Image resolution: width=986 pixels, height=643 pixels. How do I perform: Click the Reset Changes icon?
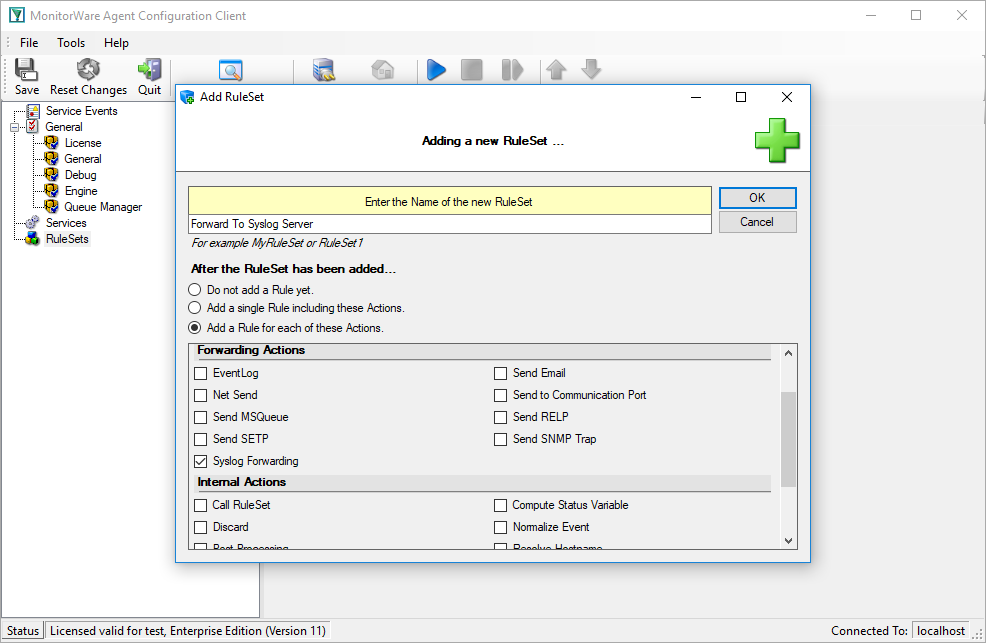pyautogui.click(x=88, y=69)
